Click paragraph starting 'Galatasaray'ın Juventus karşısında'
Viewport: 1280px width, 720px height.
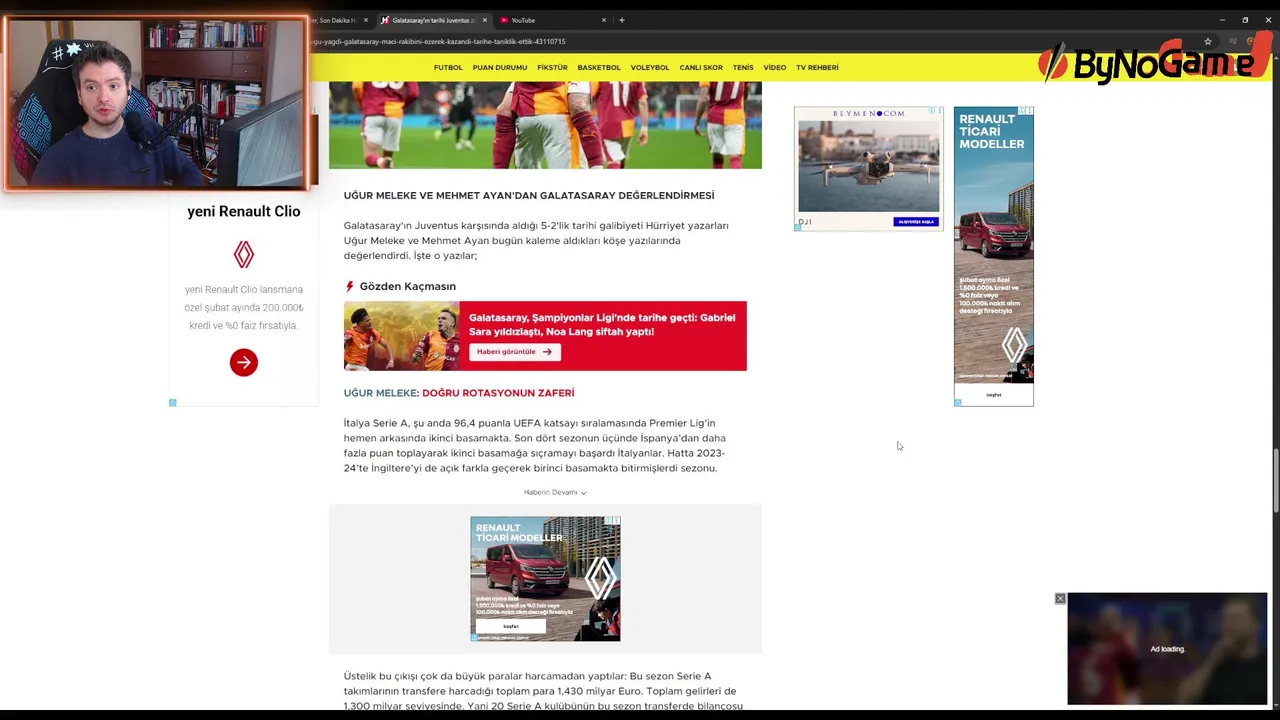[x=536, y=241]
